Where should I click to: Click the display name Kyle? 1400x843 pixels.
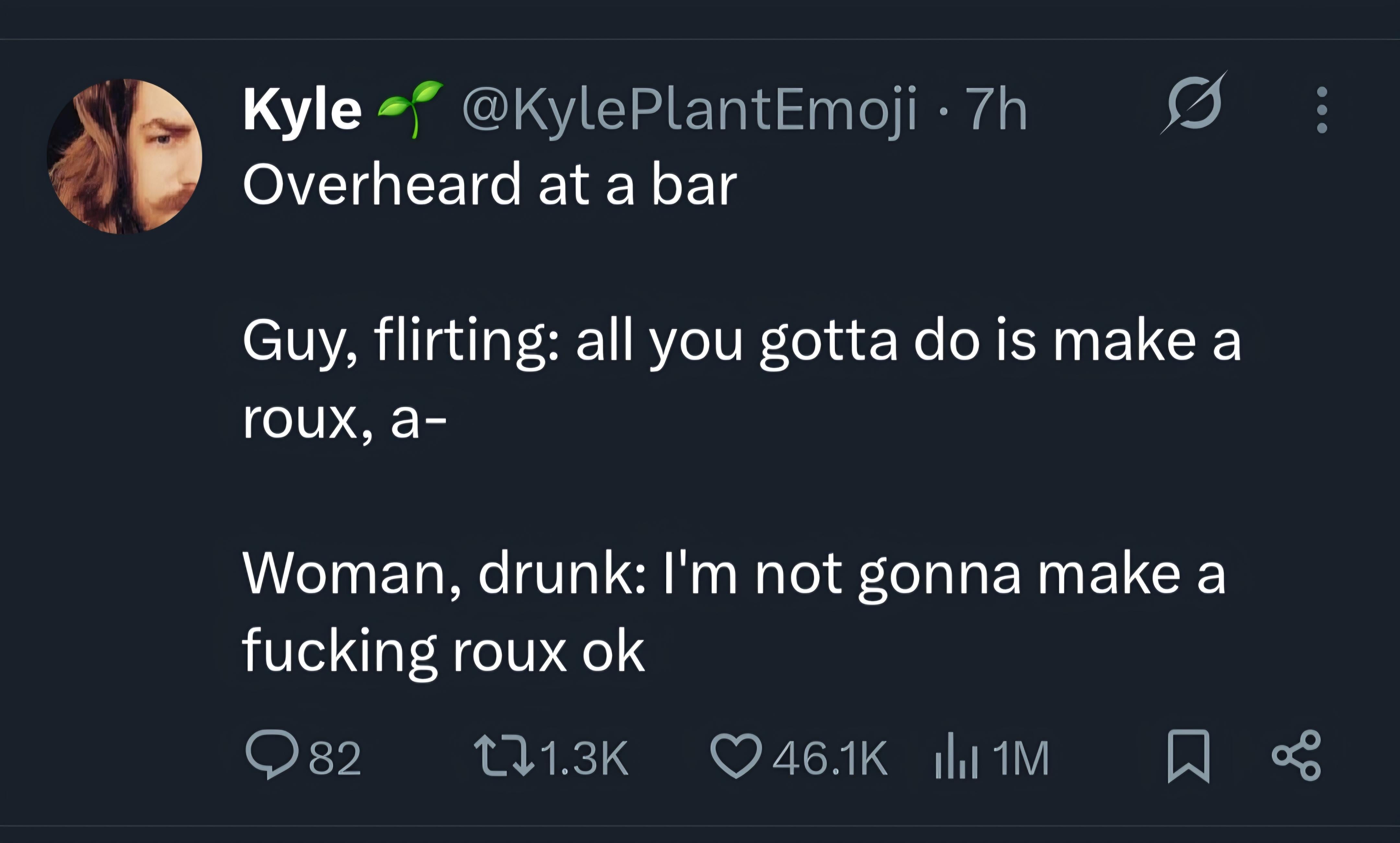(302, 110)
